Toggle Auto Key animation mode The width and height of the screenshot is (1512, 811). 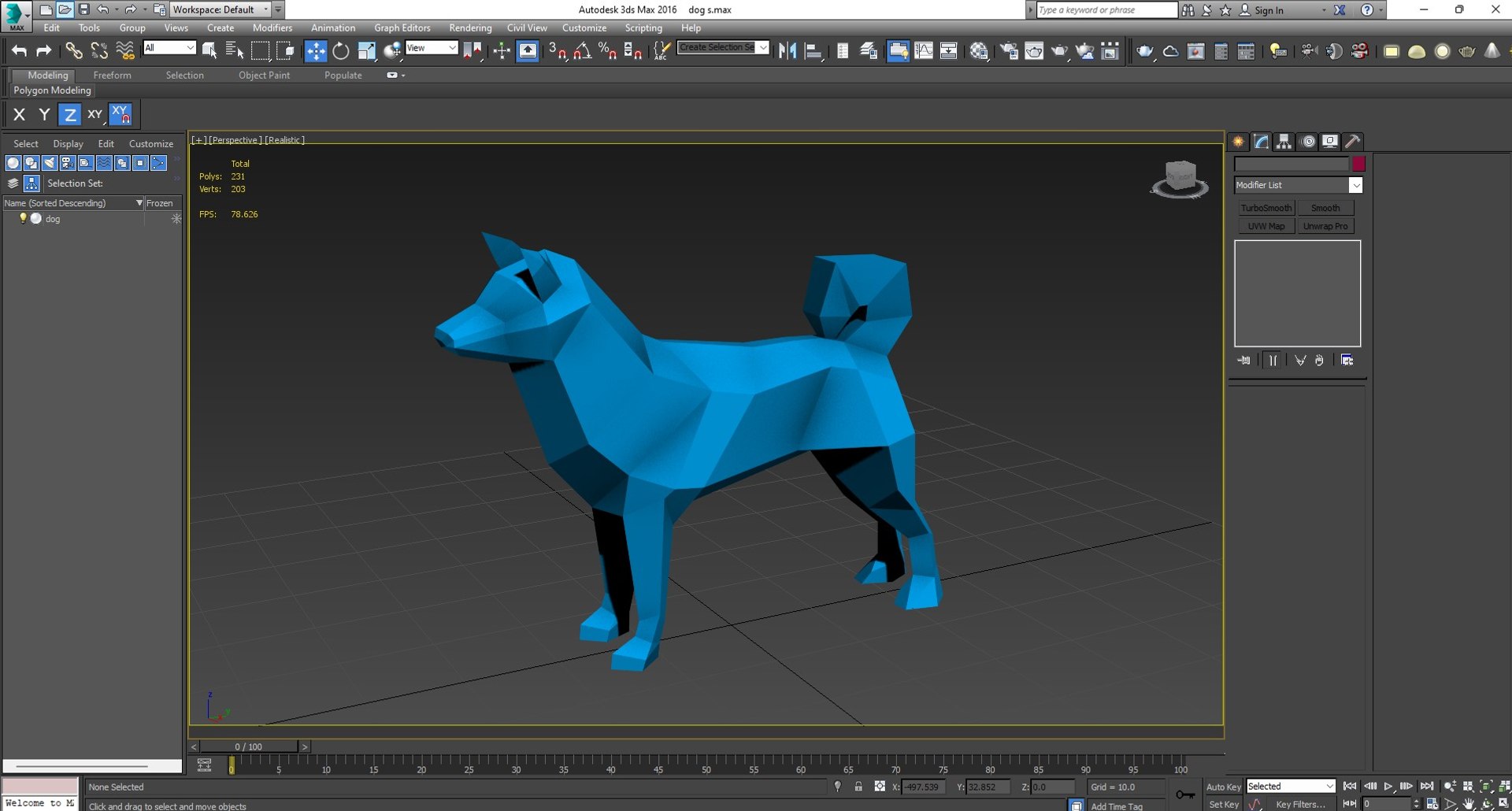[x=1223, y=787]
